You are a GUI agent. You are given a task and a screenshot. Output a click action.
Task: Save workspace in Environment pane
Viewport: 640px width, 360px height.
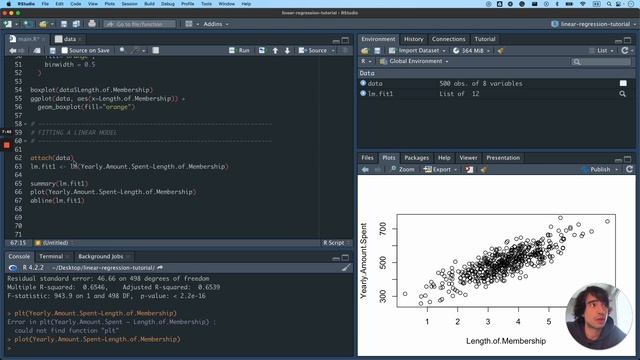(x=377, y=51)
